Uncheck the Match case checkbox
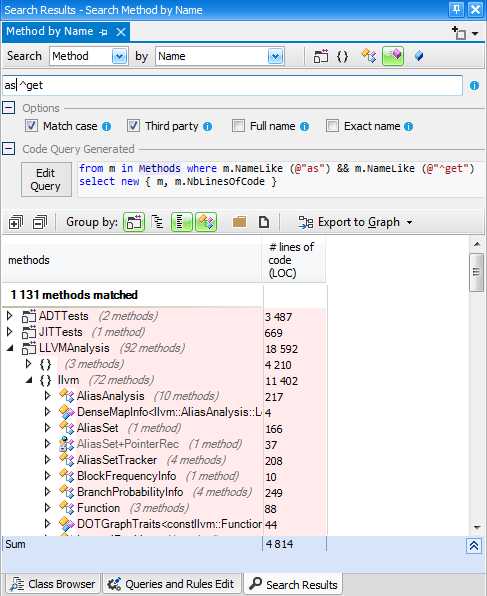487x596 pixels. click(31, 126)
